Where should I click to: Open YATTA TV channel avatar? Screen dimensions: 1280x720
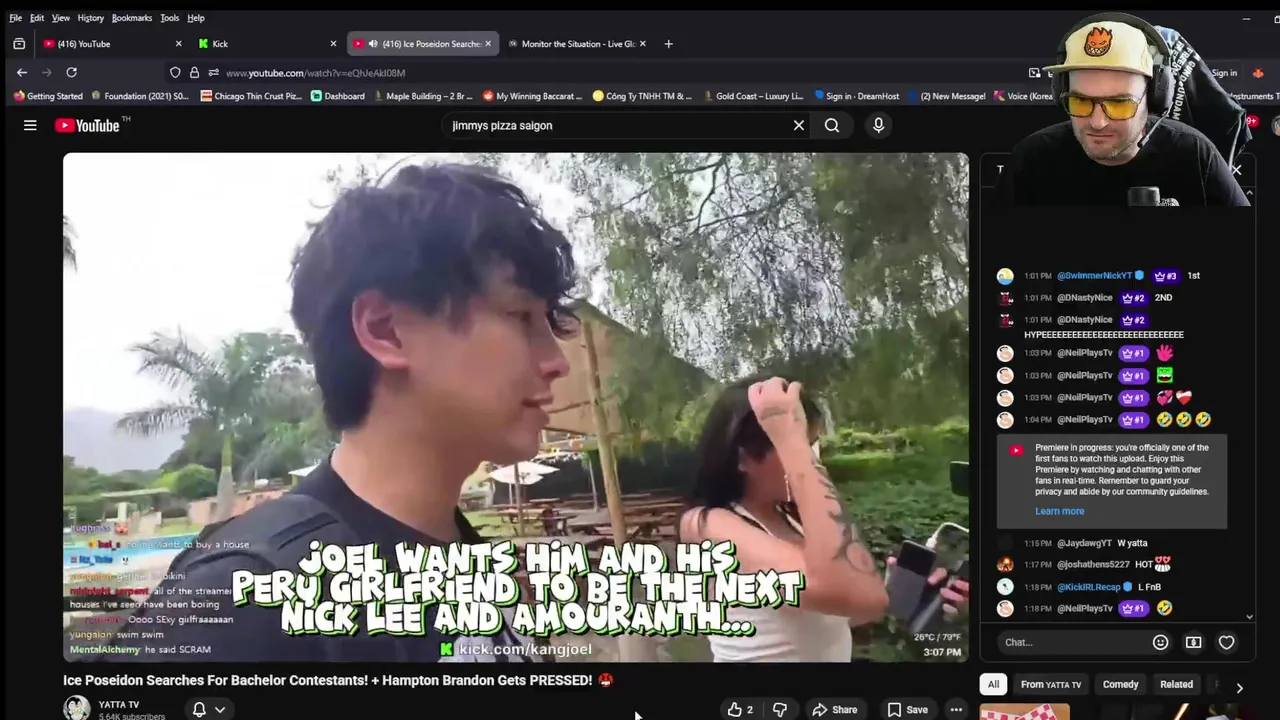point(77,709)
